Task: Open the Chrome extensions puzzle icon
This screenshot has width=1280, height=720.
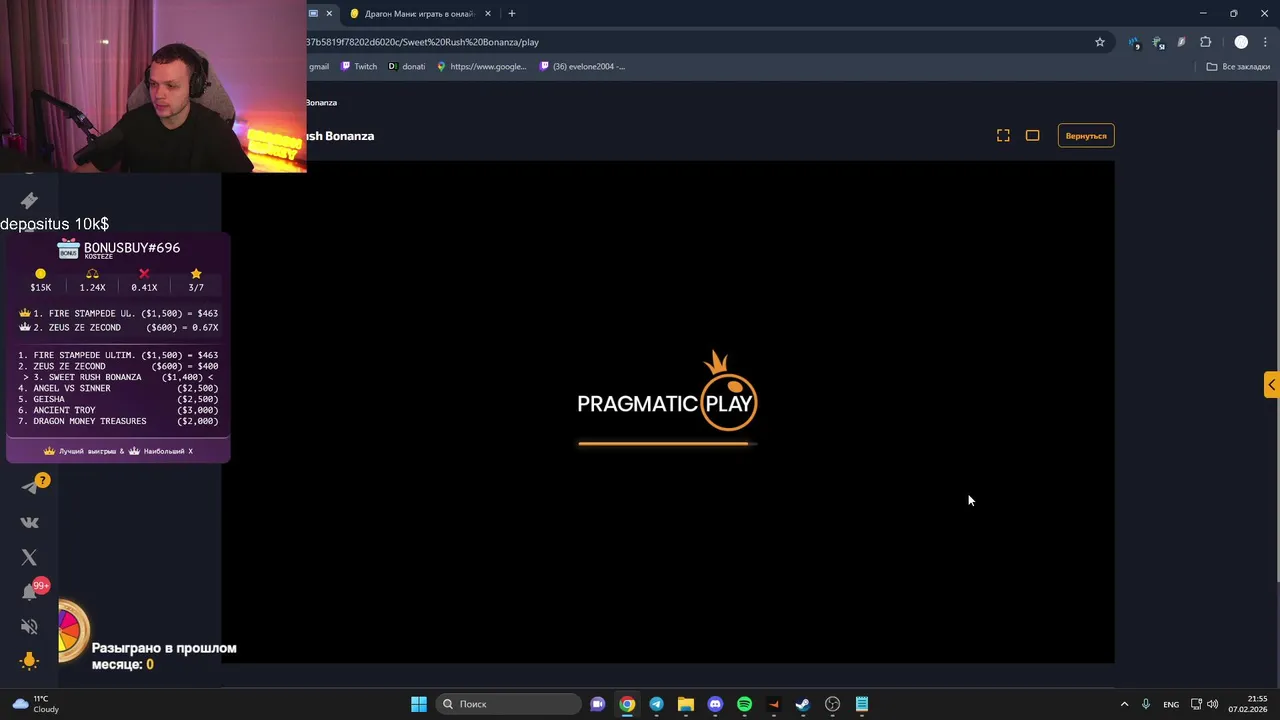Action: click(x=1205, y=42)
